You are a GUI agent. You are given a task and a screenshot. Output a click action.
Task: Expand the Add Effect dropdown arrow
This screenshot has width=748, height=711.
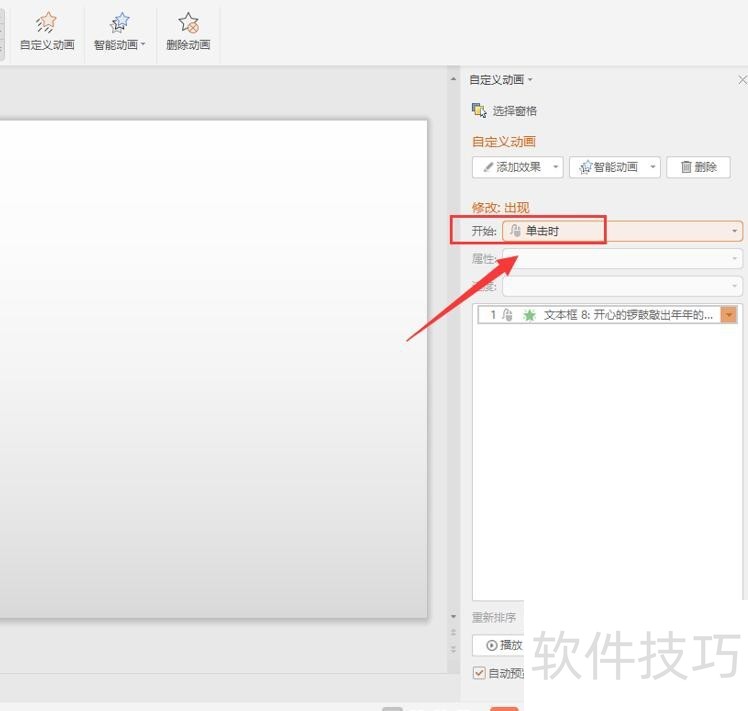click(556, 167)
